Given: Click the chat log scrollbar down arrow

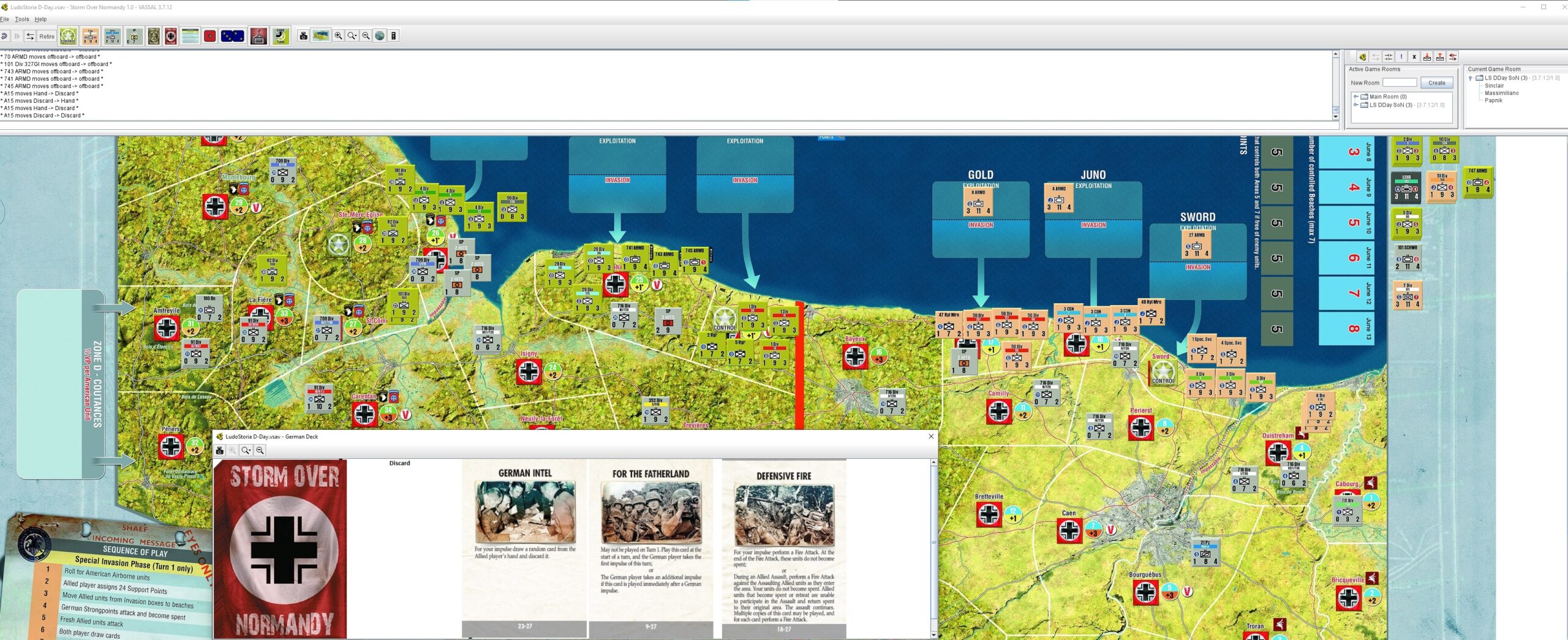Looking at the screenshot, I should point(1336,116).
